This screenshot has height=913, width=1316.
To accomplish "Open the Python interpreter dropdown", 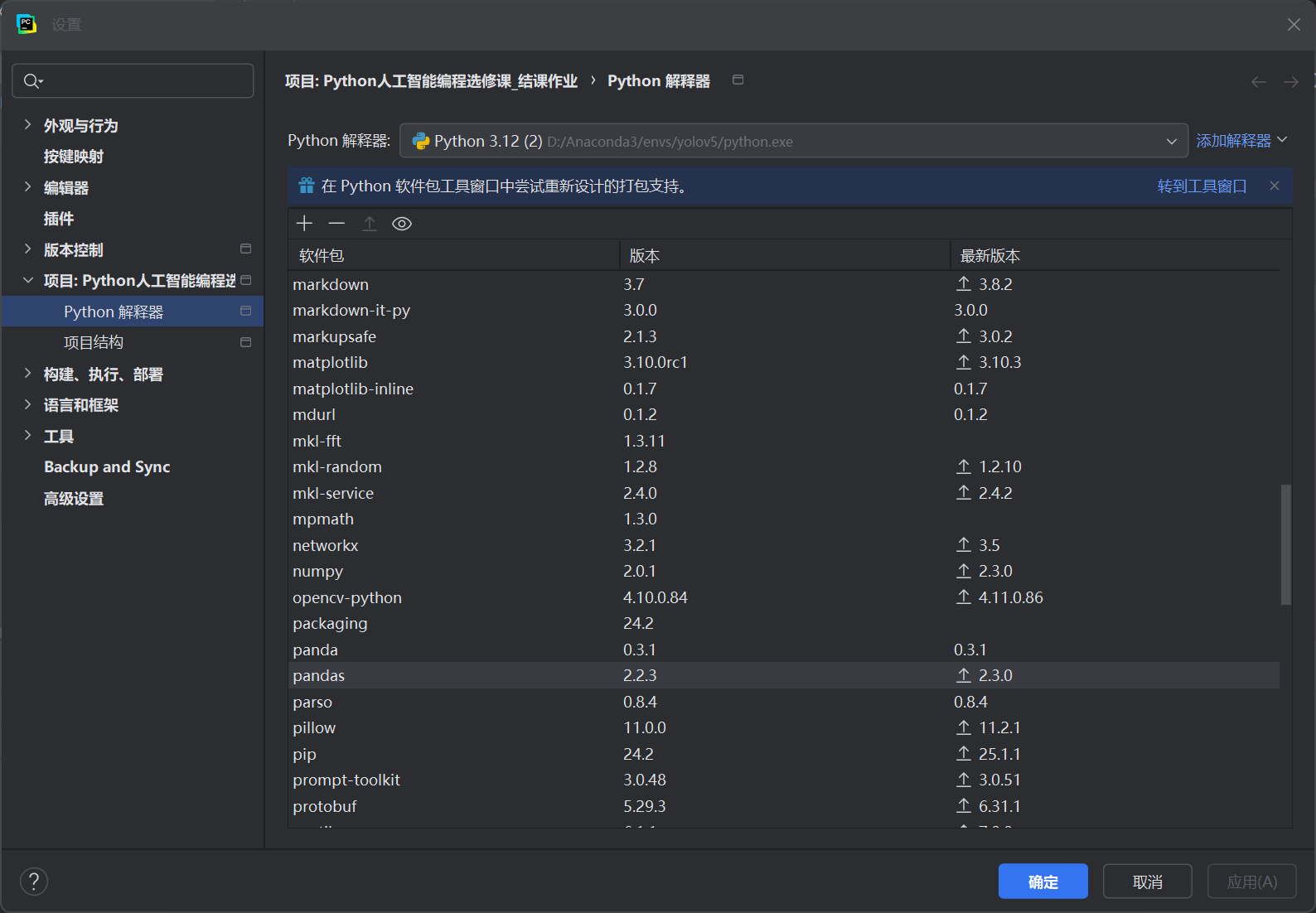I will click(x=794, y=141).
